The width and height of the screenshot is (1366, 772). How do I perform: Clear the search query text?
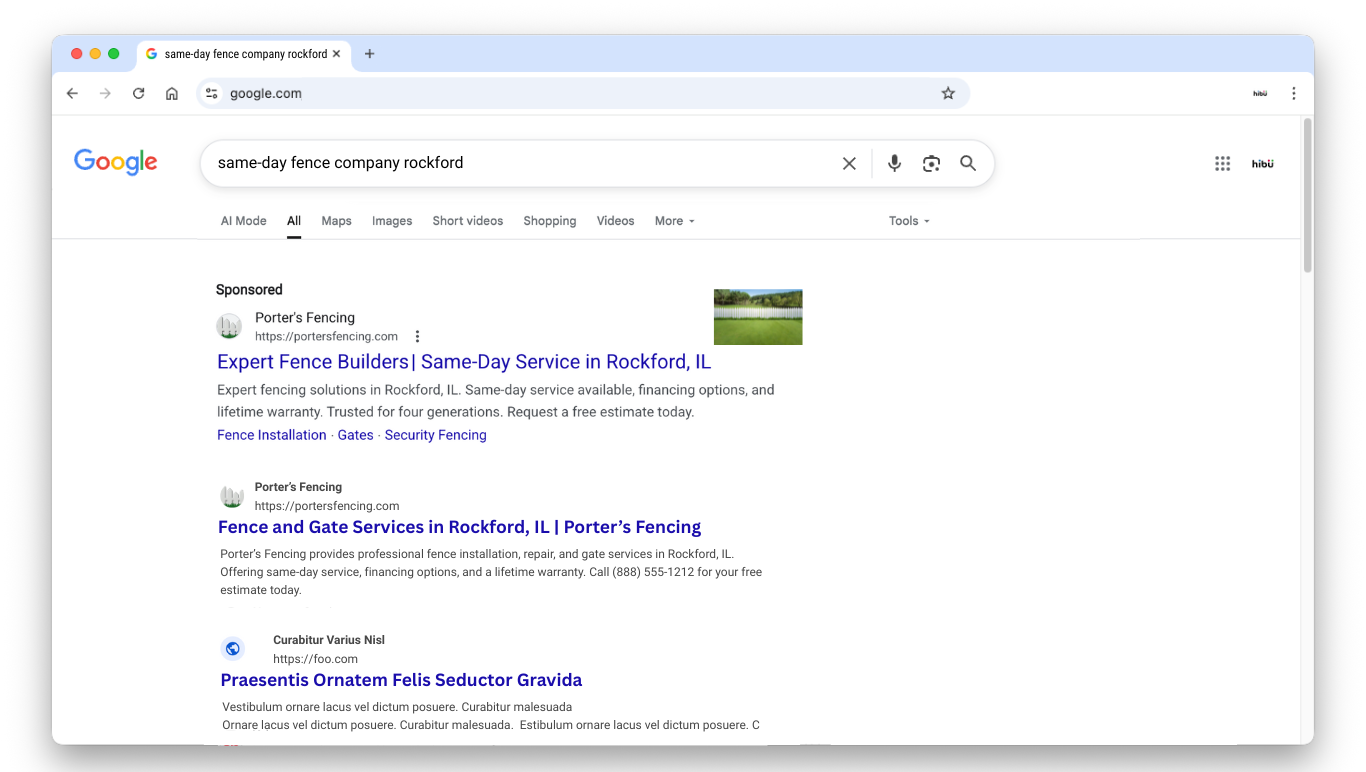(x=849, y=163)
